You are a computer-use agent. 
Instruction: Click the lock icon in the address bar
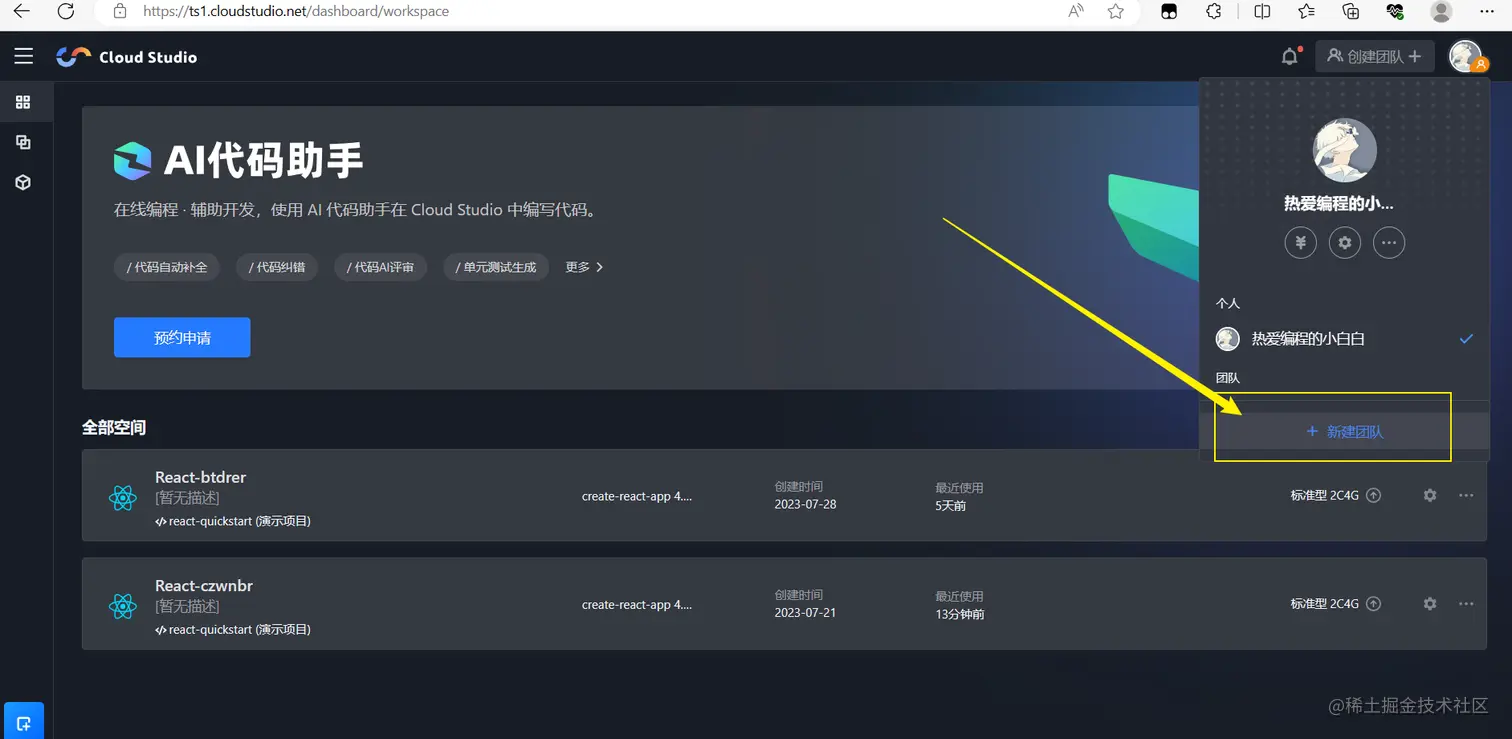coord(120,12)
